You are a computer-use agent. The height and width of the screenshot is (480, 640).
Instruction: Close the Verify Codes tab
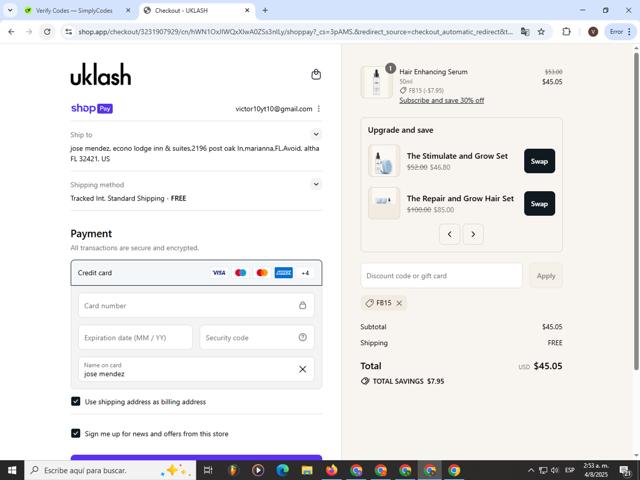click(128, 11)
